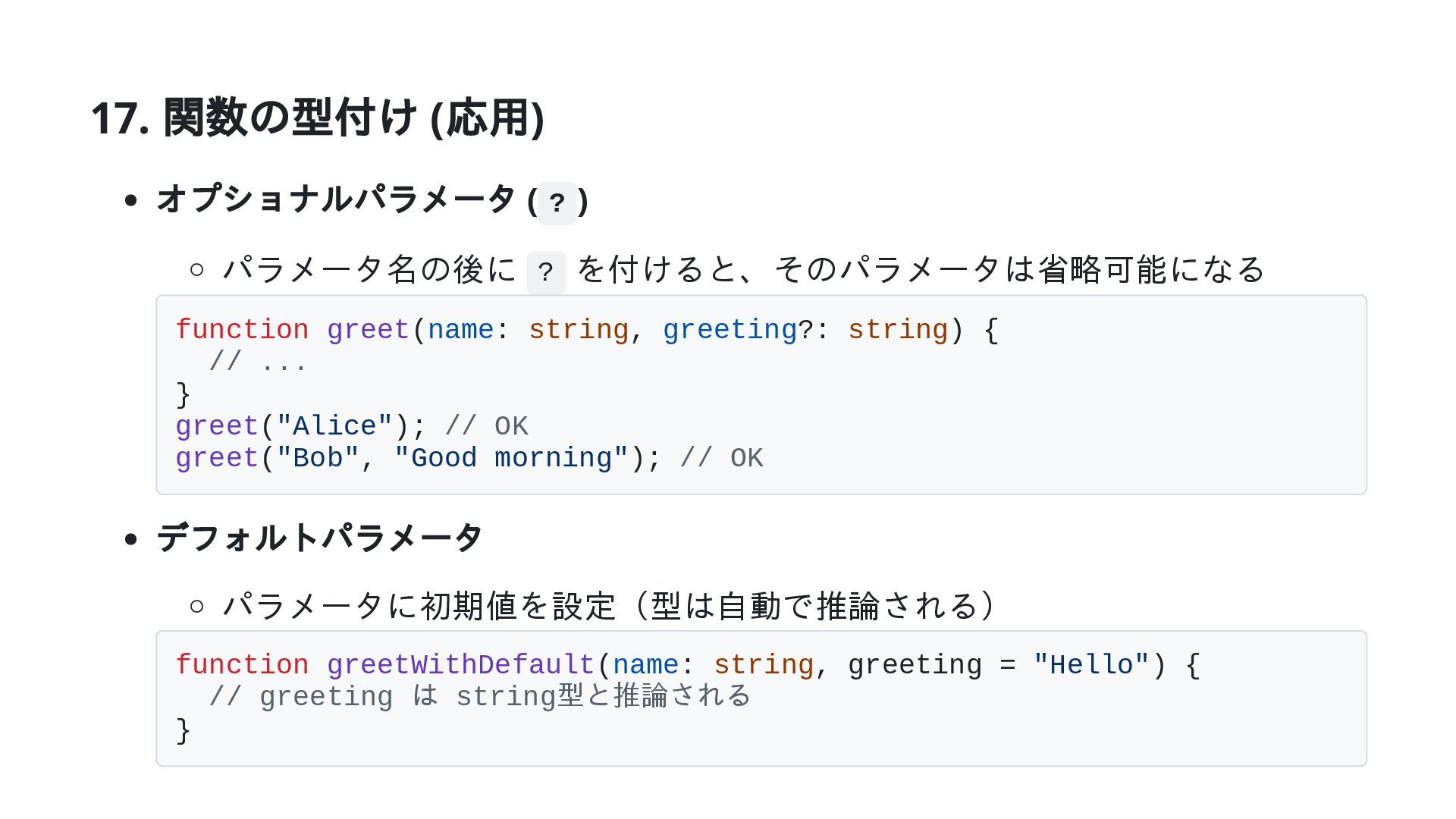This screenshot has height=819, width=1456.
Task: Click the '?' inline code in the sub-bullet sentence
Action: (546, 272)
